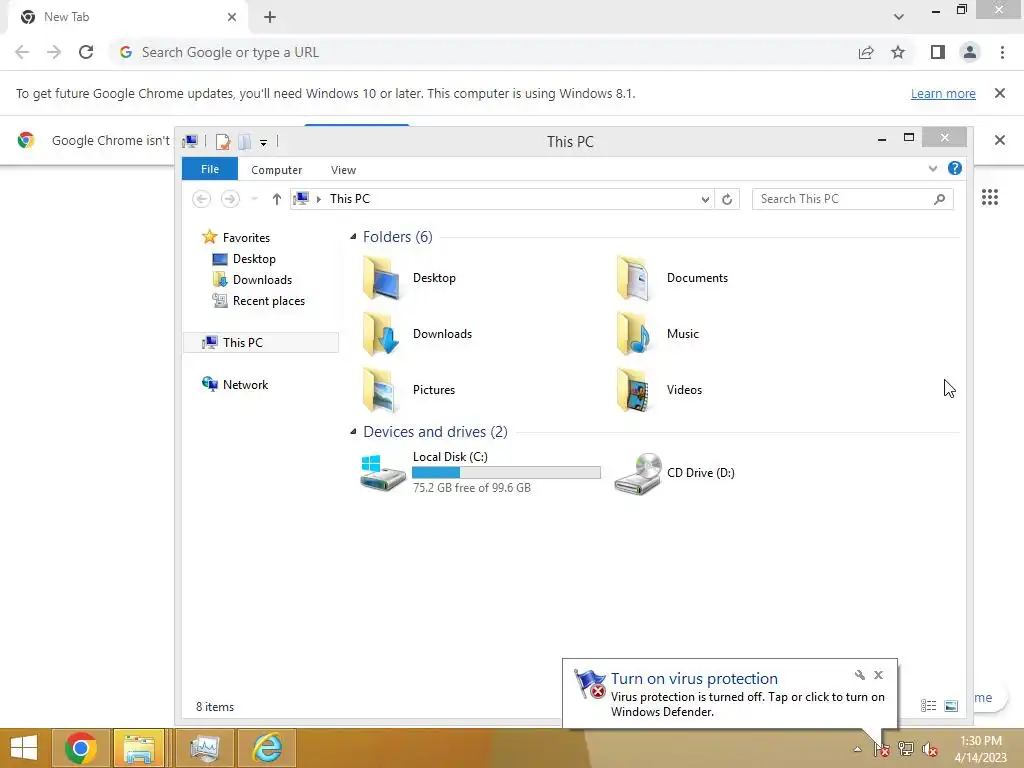Click the refresh icon beside address bar
Viewport: 1024px width, 768px height.
(727, 199)
